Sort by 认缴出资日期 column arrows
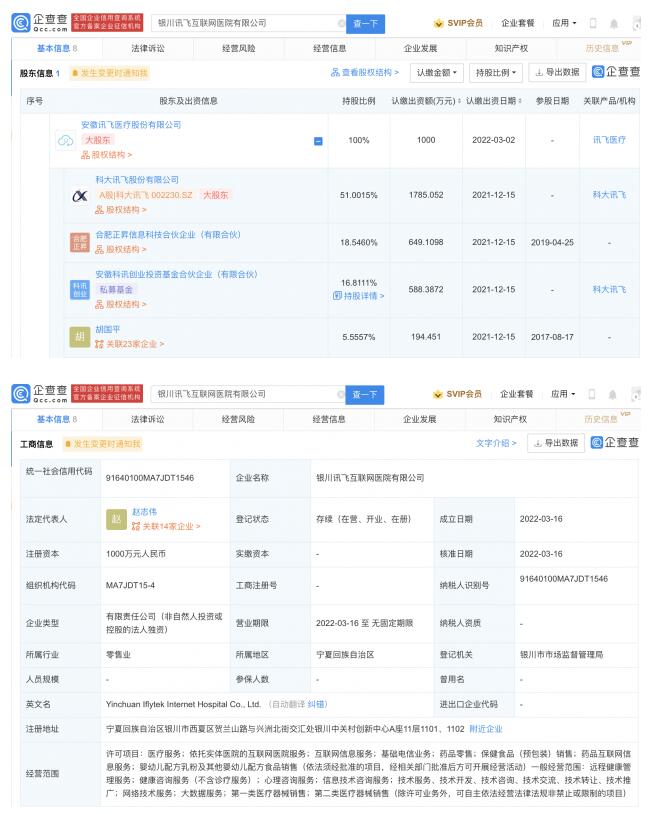 (x=520, y=101)
